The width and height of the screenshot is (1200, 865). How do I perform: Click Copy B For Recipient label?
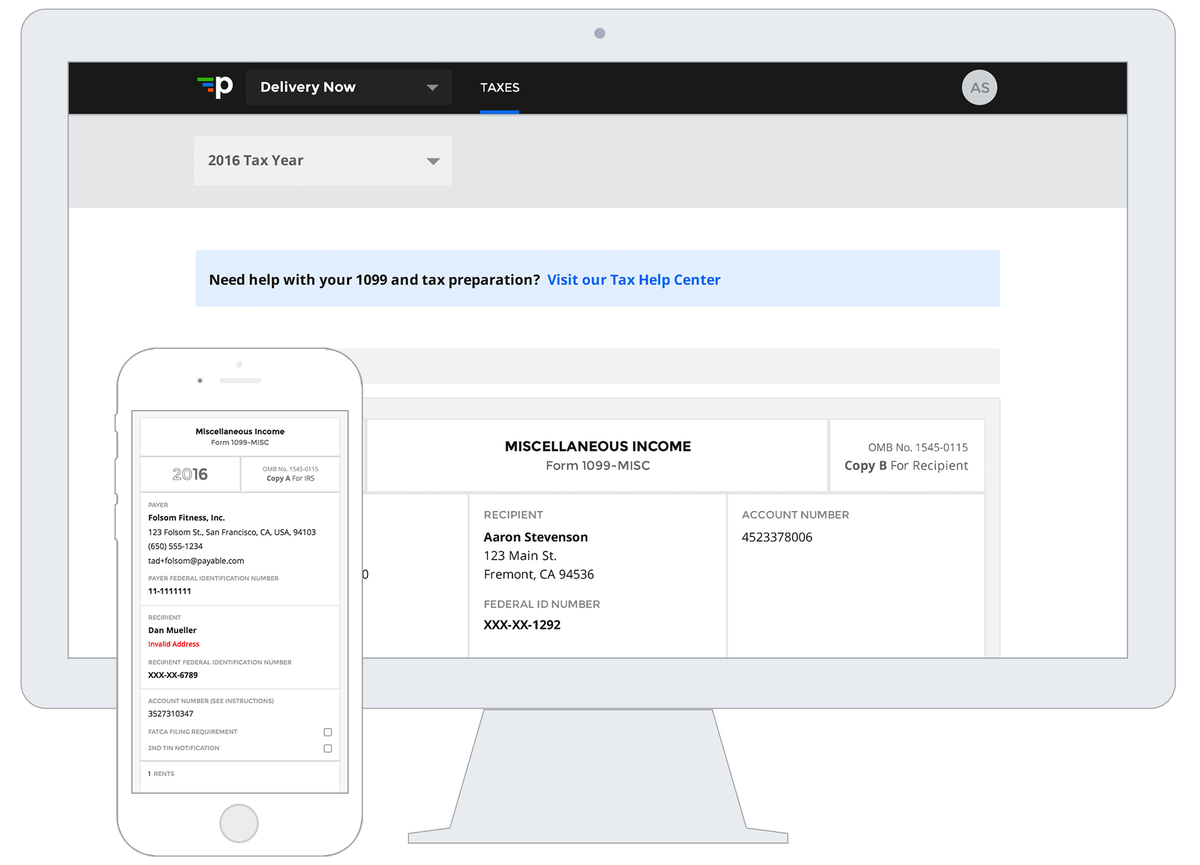[x=906, y=466]
